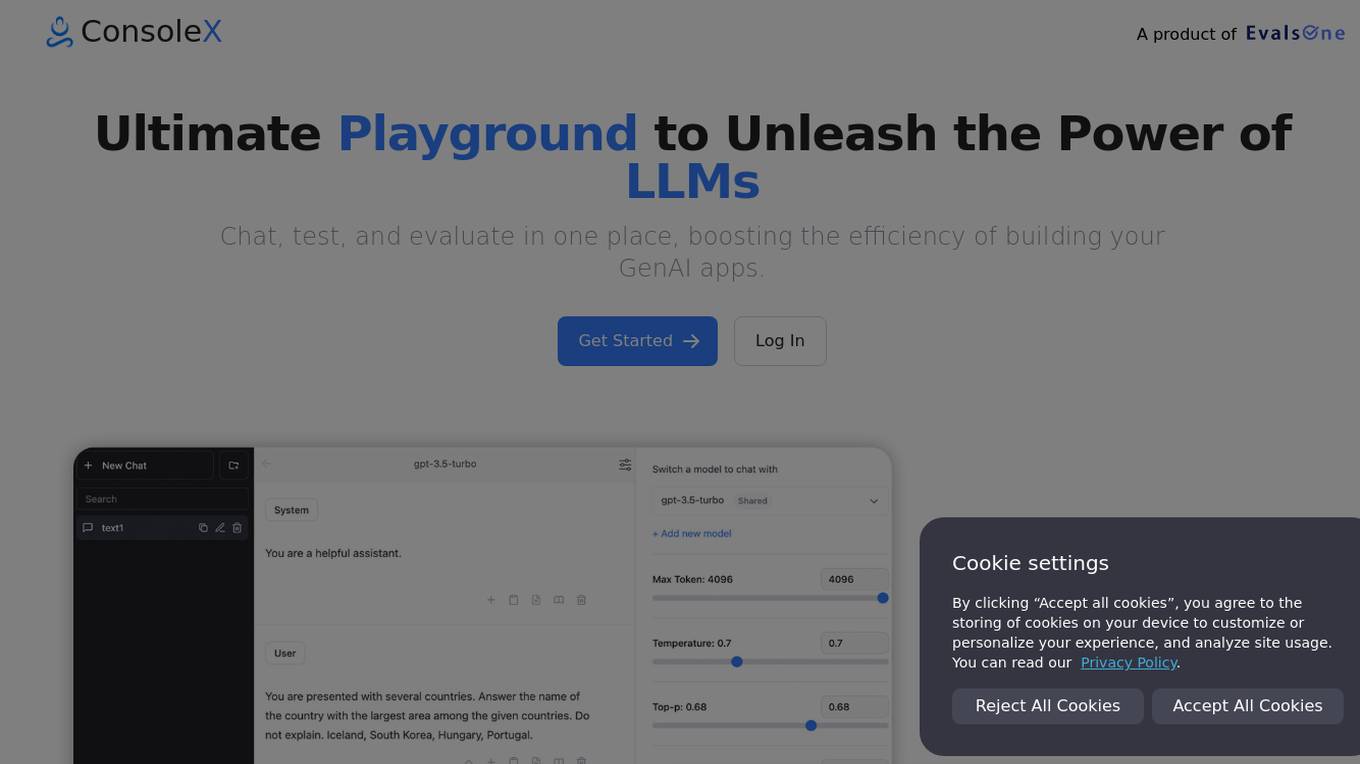The image size is (1360, 764).
Task: Click the Top-p slider handle
Action: 811,726
